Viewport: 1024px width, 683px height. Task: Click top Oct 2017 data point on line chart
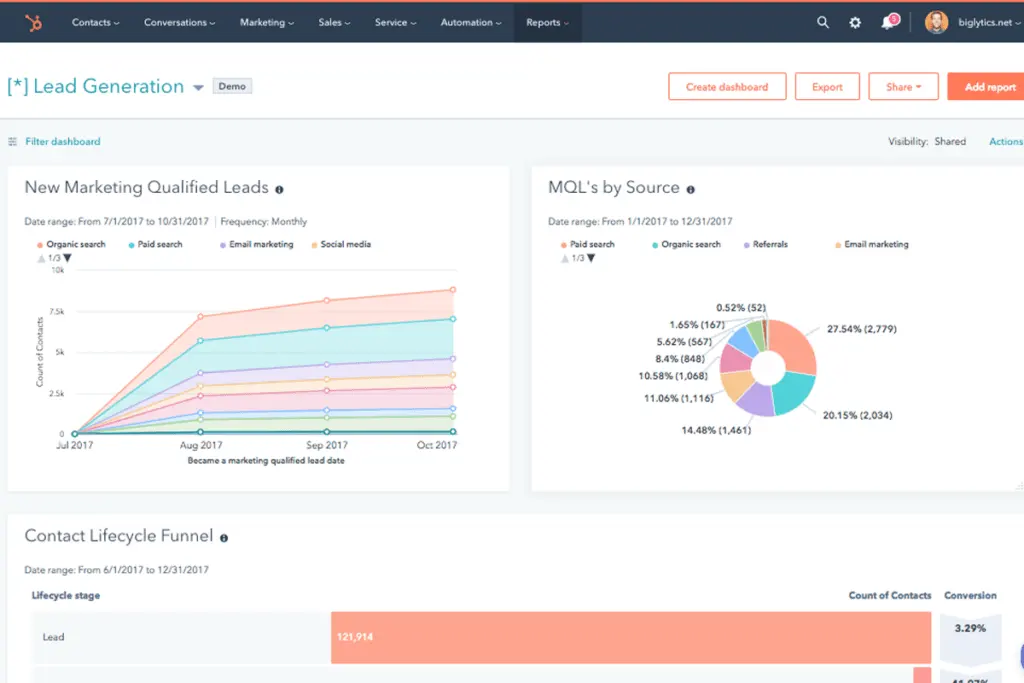(453, 290)
